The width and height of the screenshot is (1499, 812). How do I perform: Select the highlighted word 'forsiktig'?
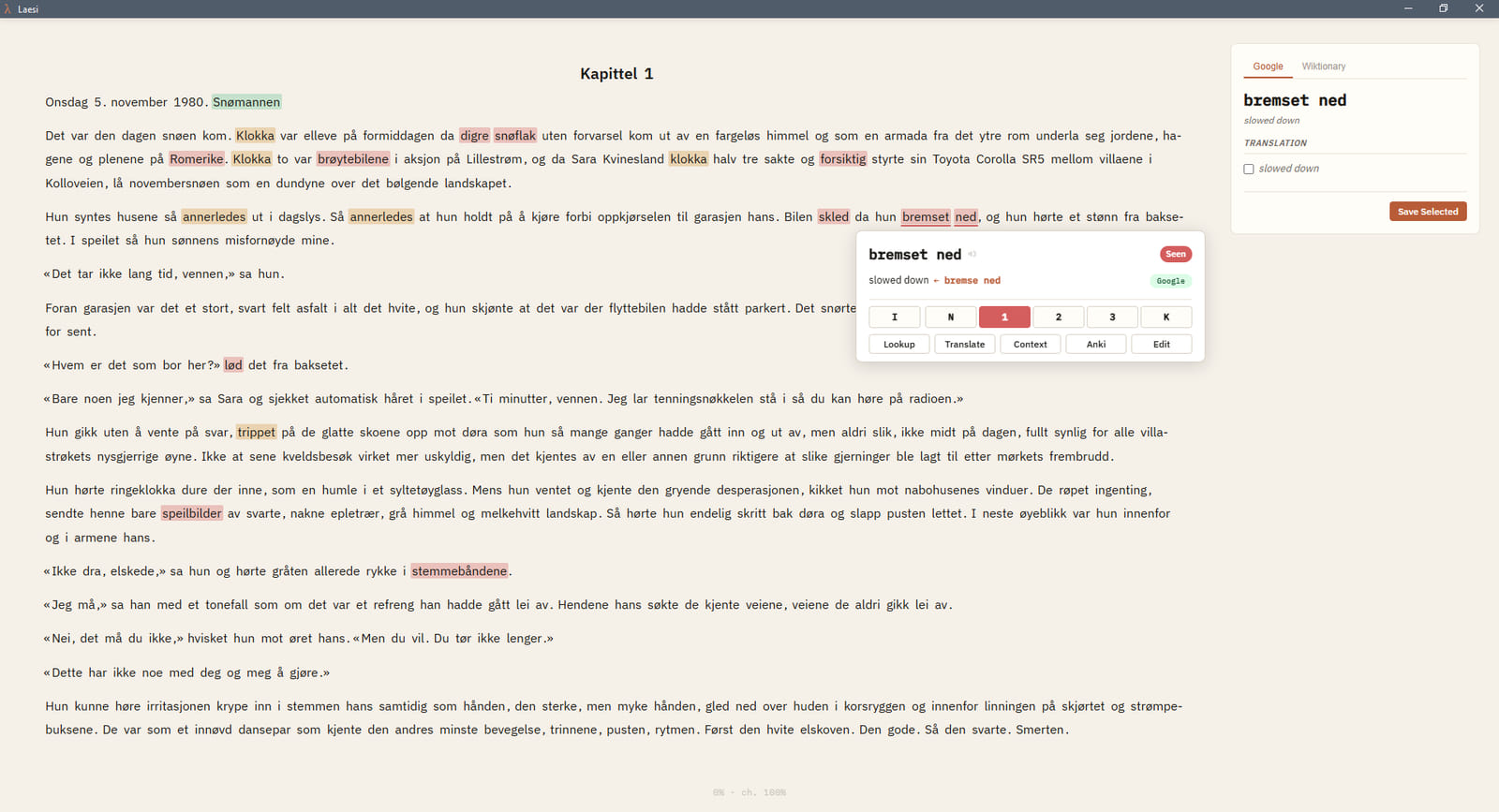(843, 159)
